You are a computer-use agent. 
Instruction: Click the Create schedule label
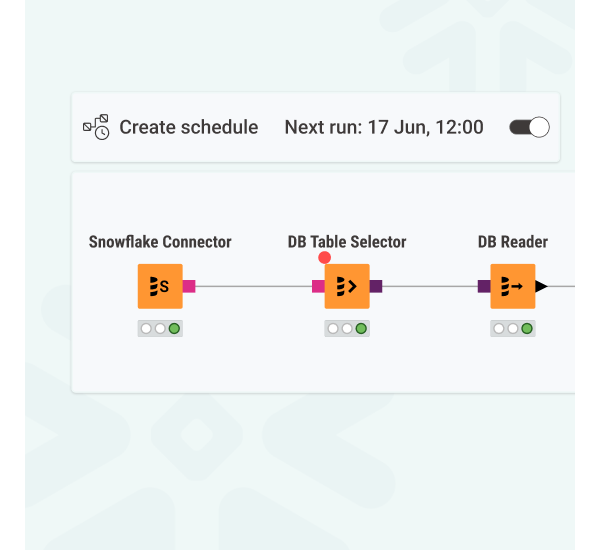(x=188, y=127)
